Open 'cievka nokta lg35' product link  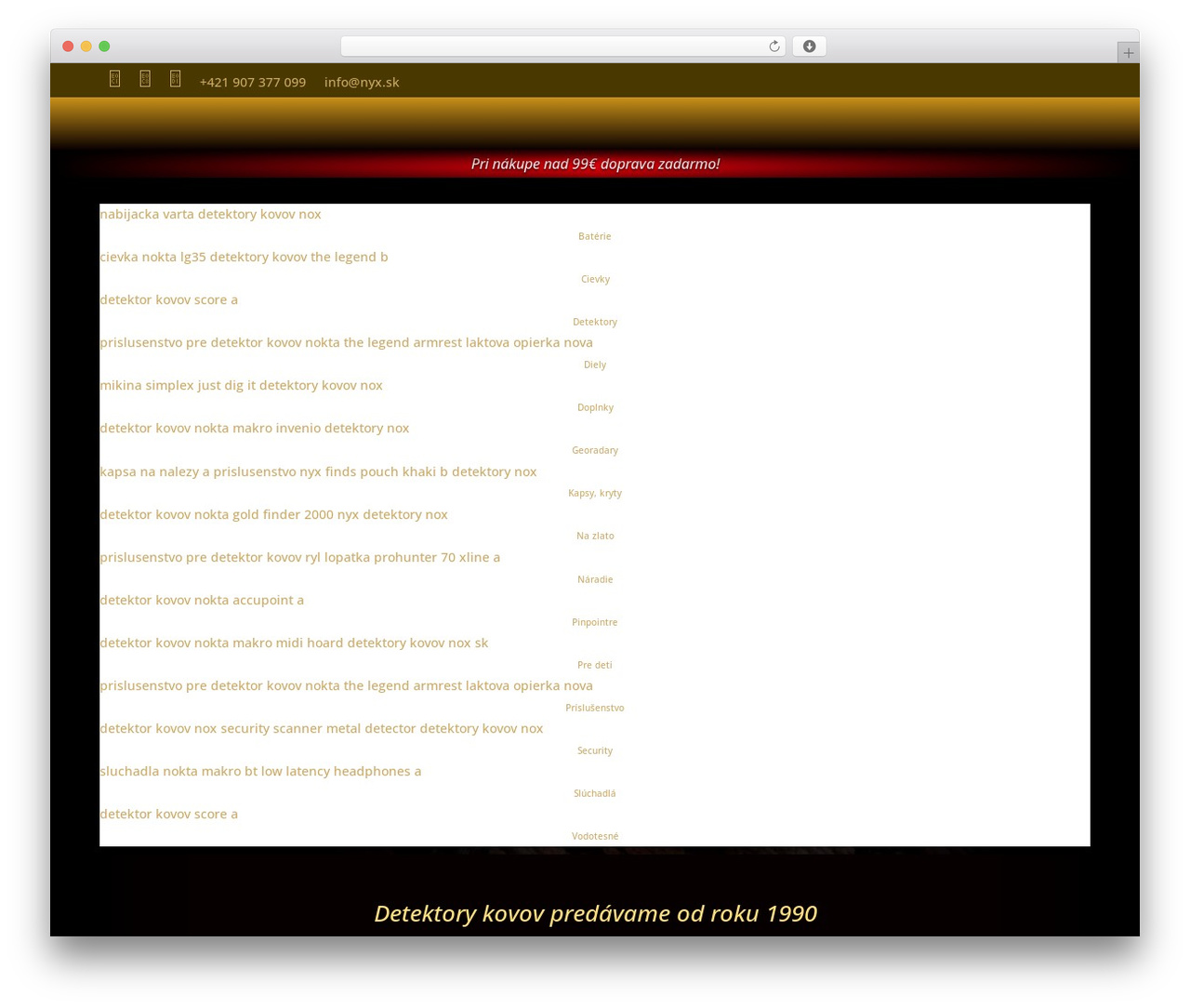(244, 257)
